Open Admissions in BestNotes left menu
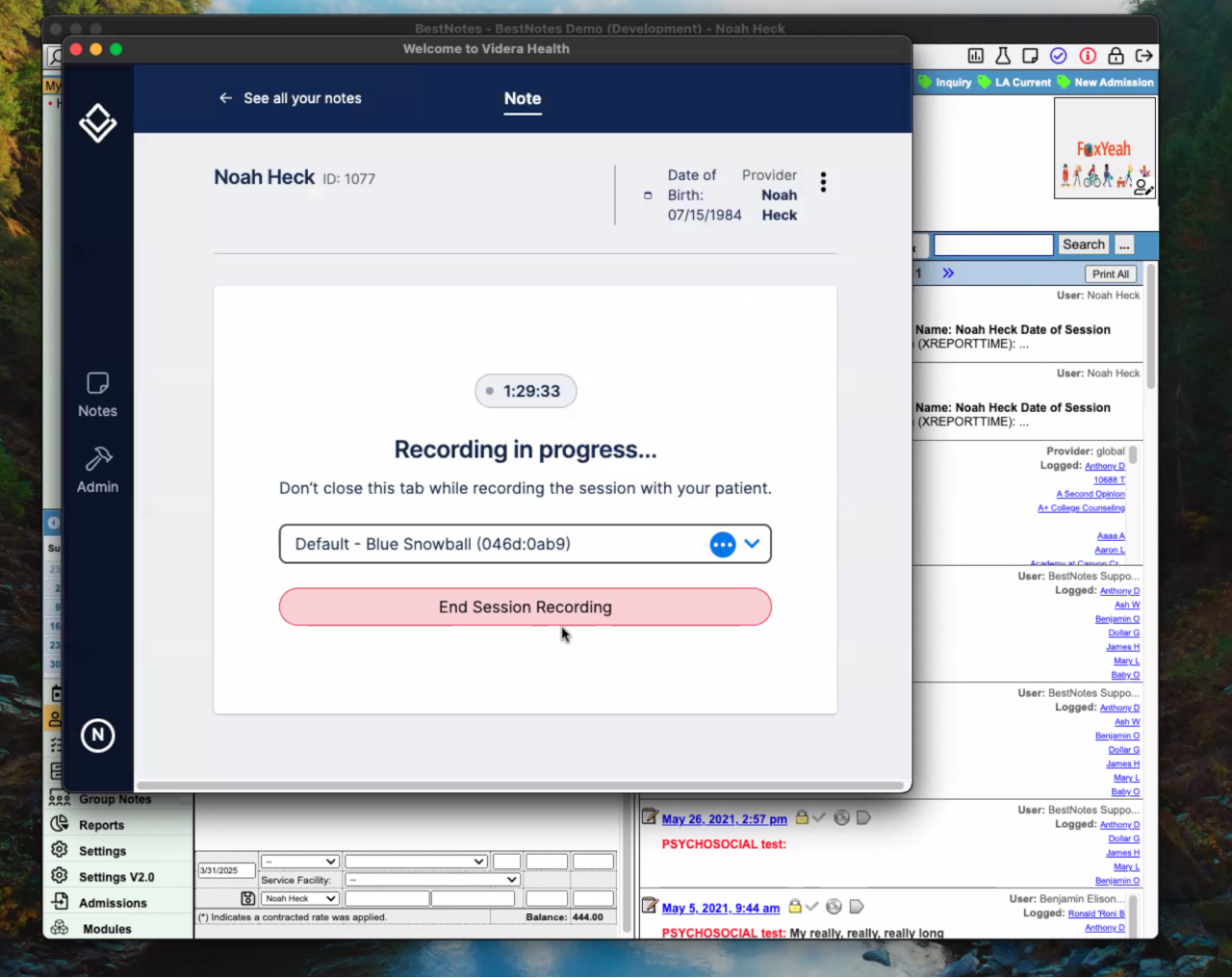The height and width of the screenshot is (978, 1232). (x=113, y=903)
